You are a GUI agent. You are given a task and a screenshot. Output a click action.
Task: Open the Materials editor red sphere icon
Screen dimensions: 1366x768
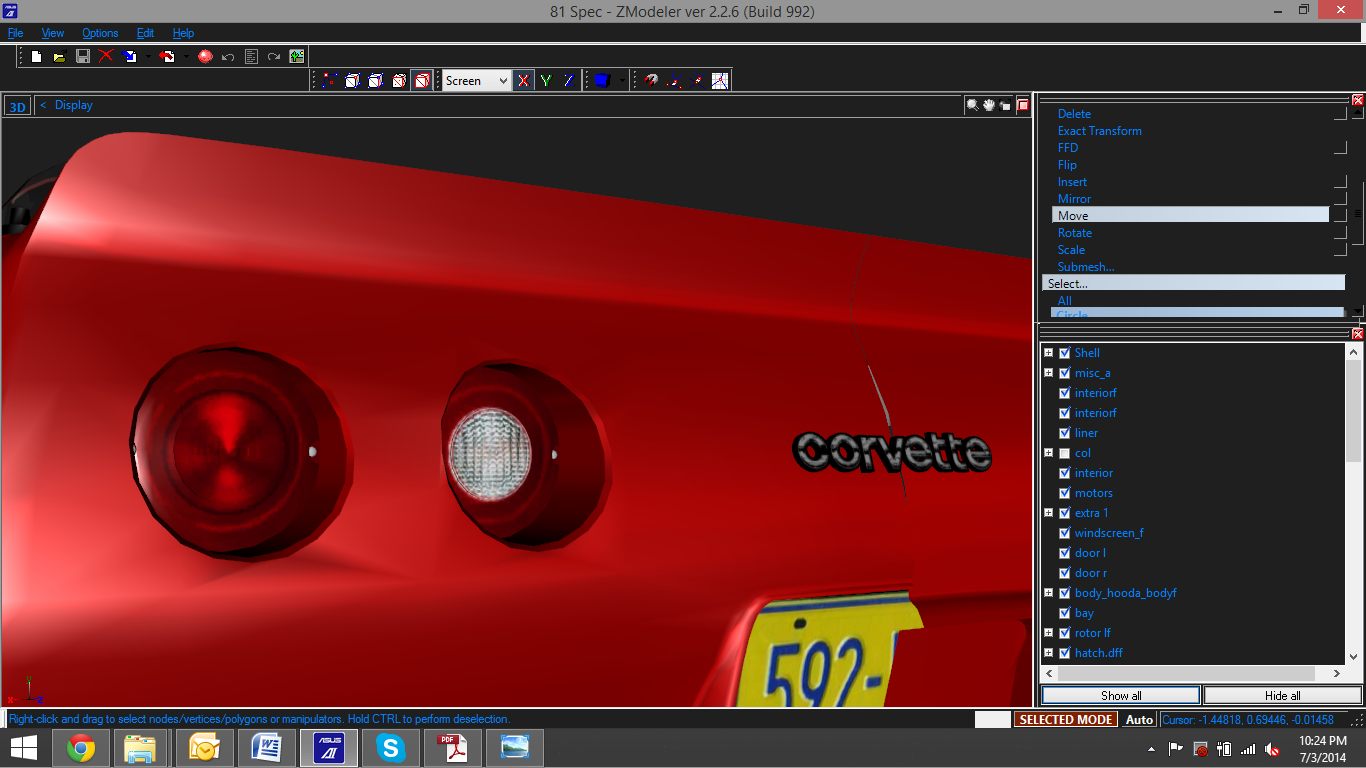tap(205, 56)
